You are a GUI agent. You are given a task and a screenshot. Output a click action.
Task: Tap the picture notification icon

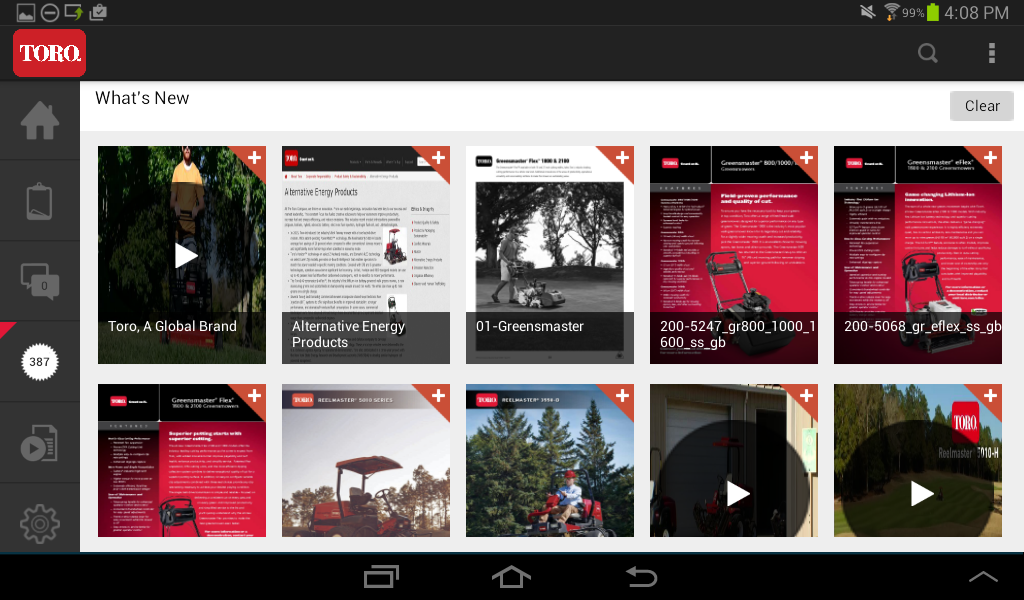25,12
